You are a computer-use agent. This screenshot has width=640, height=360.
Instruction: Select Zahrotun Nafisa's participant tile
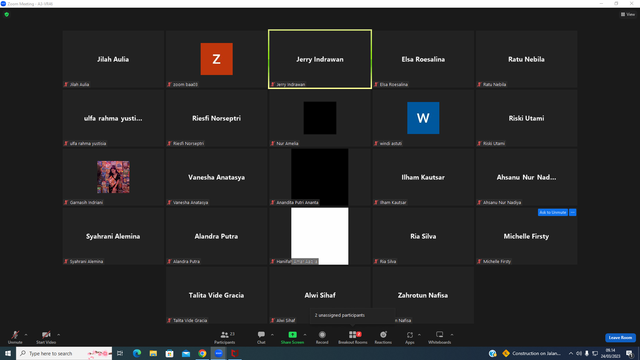(x=423, y=295)
